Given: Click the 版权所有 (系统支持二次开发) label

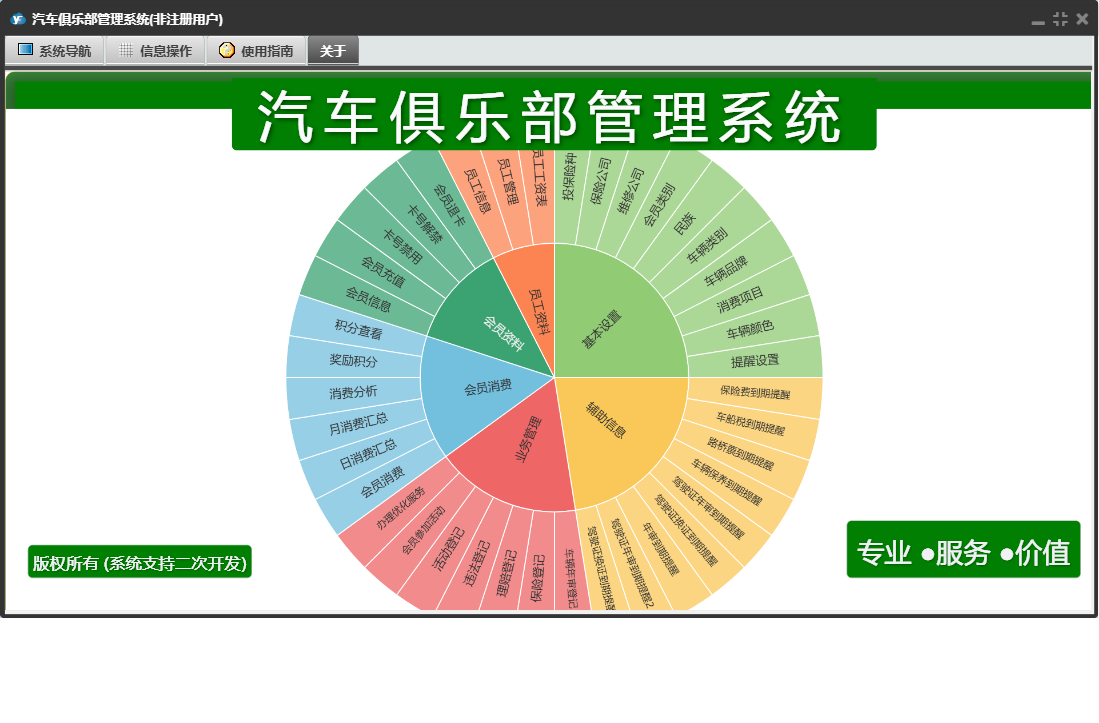Looking at the screenshot, I should (139, 562).
